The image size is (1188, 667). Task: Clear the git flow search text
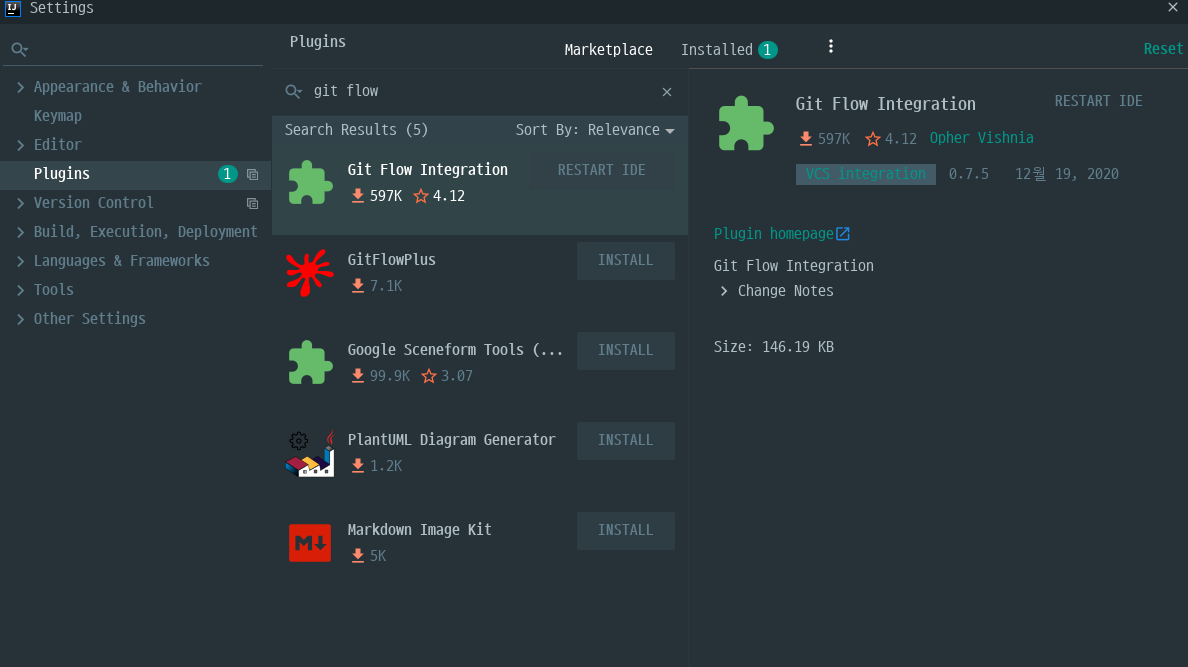tap(667, 92)
